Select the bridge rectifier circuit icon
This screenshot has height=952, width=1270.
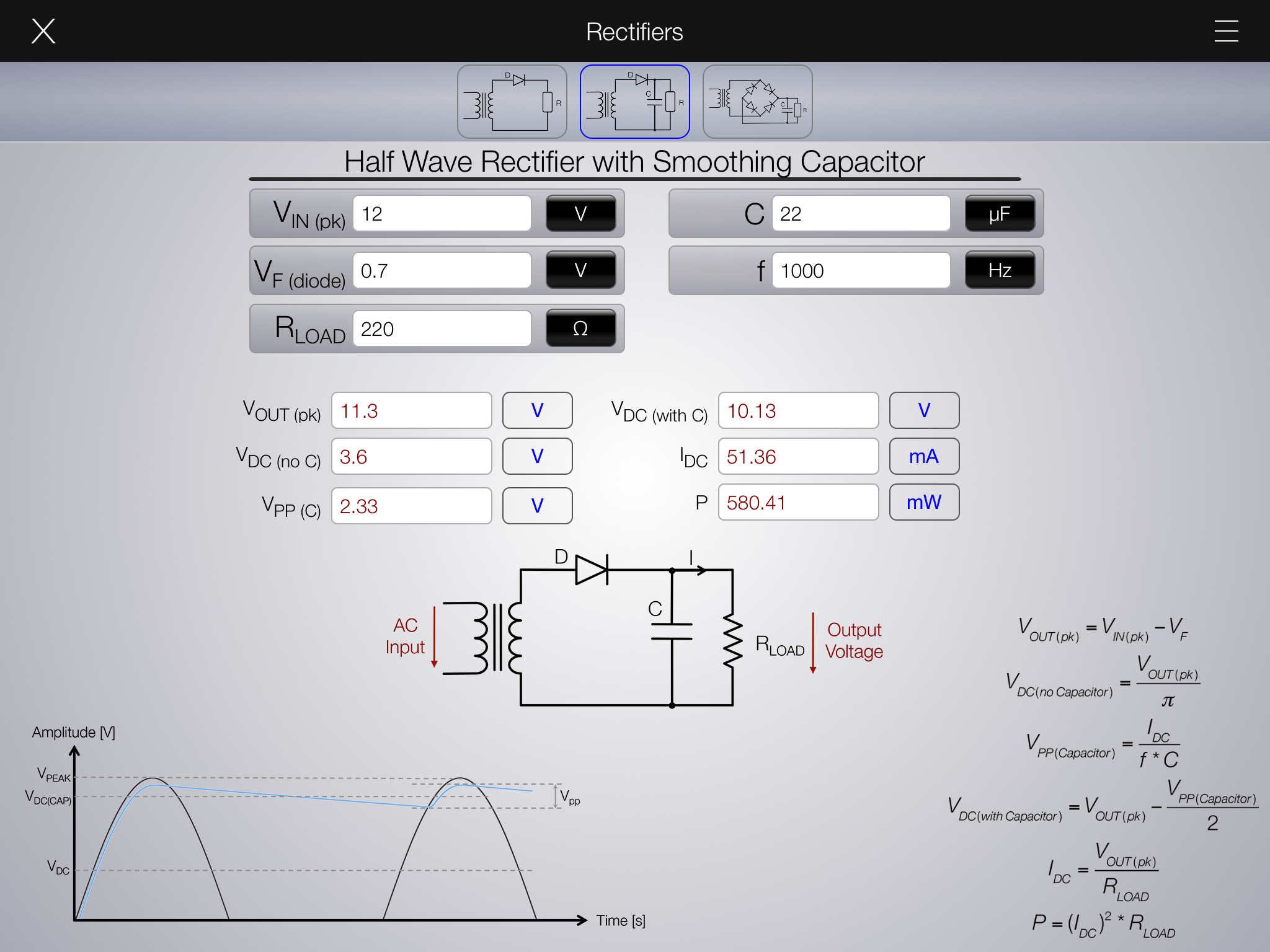pos(757,102)
